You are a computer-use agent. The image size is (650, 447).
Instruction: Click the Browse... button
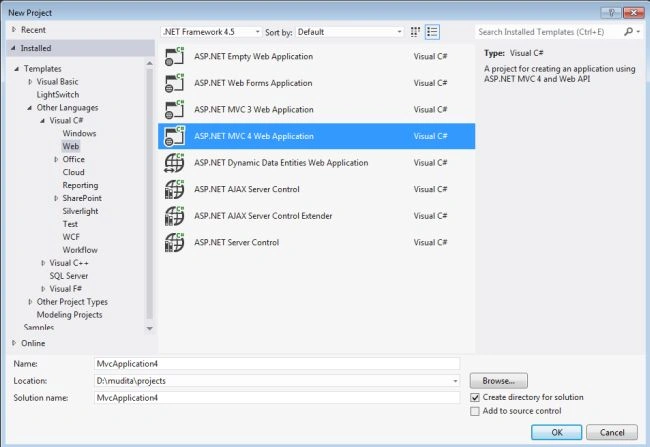499,381
